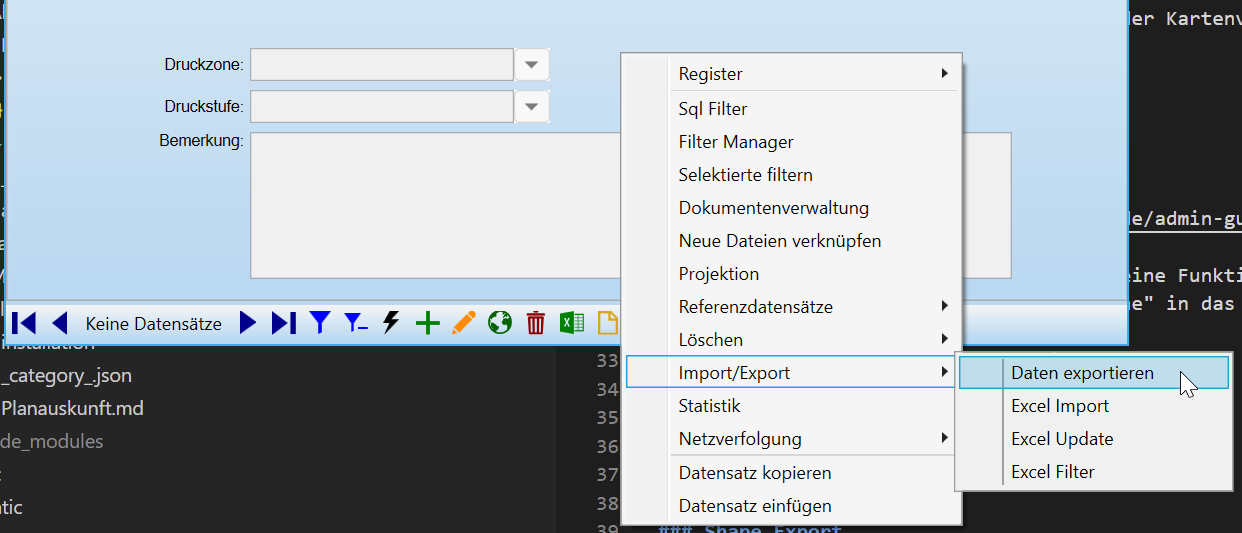Screen dimensions: 1242x533
Task: Click the remove filter funnel icon
Action: pyautogui.click(x=355, y=323)
